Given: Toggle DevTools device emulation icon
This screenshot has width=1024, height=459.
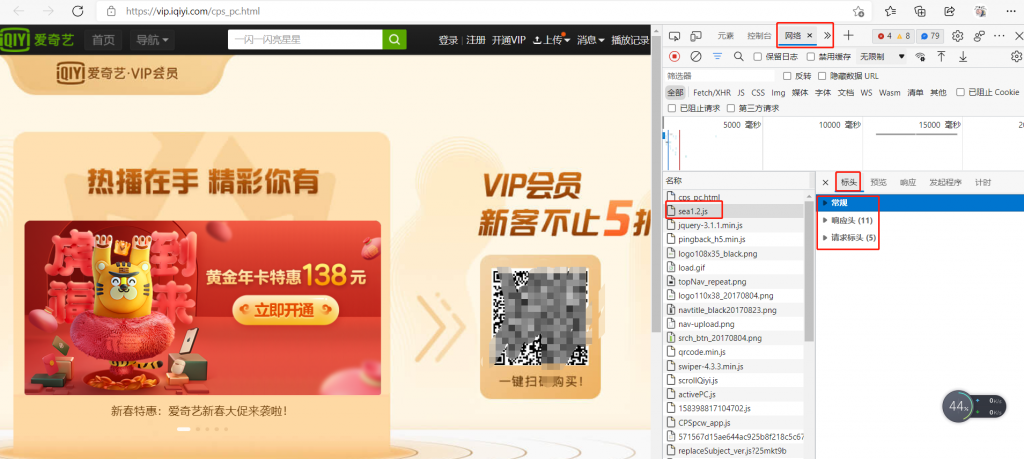Looking at the screenshot, I should [696, 36].
